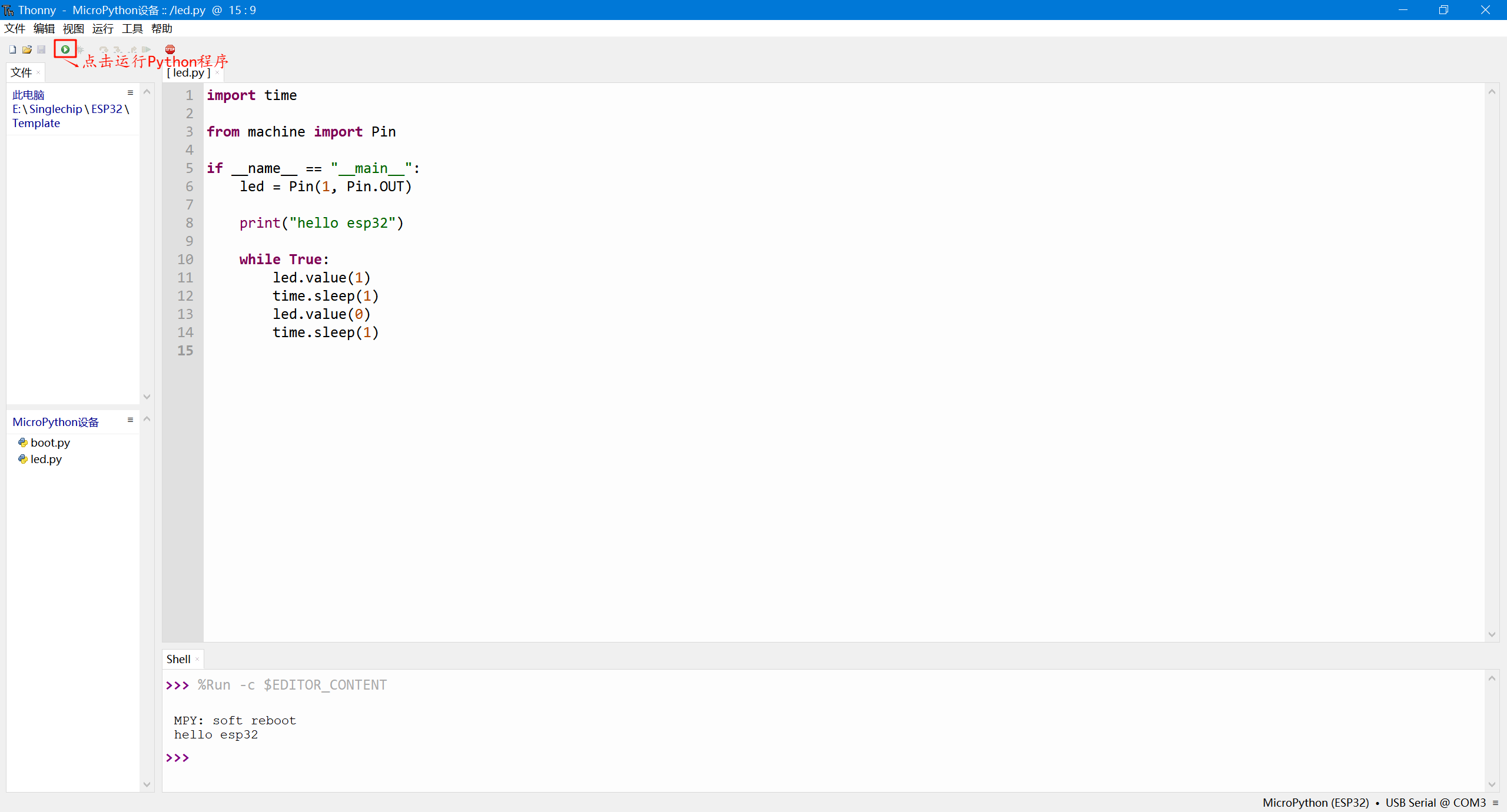
Task: Open the 此电脑 panel hamburger menu
Action: coord(130,93)
